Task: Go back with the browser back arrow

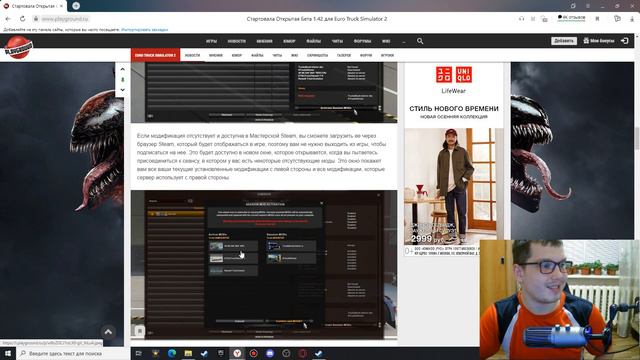Action: tap(8, 19)
